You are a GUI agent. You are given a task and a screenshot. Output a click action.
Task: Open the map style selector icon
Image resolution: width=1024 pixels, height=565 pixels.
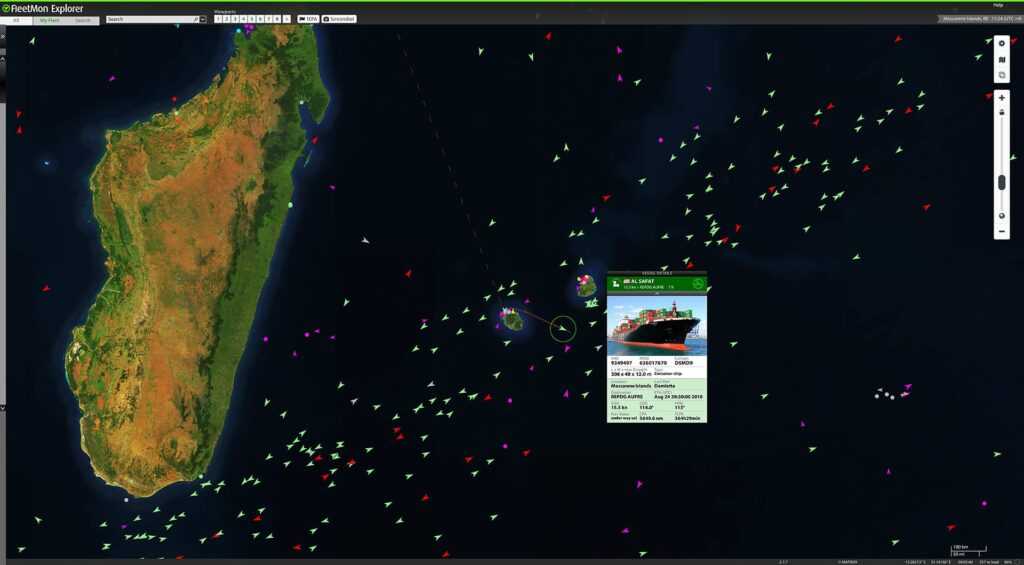[1002, 59]
